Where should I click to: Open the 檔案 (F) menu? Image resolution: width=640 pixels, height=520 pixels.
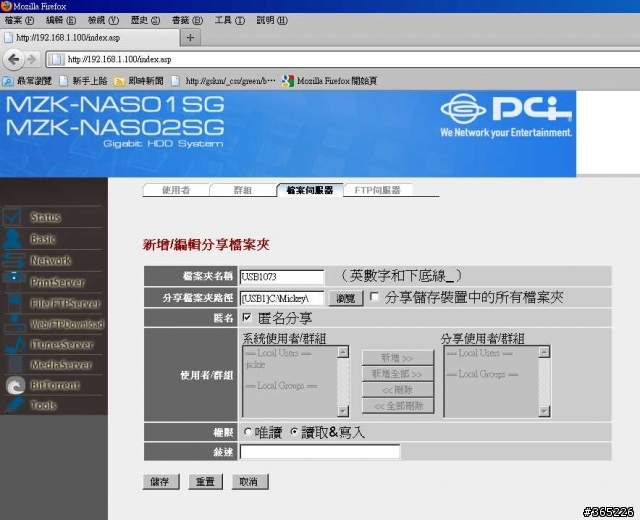click(x=19, y=20)
